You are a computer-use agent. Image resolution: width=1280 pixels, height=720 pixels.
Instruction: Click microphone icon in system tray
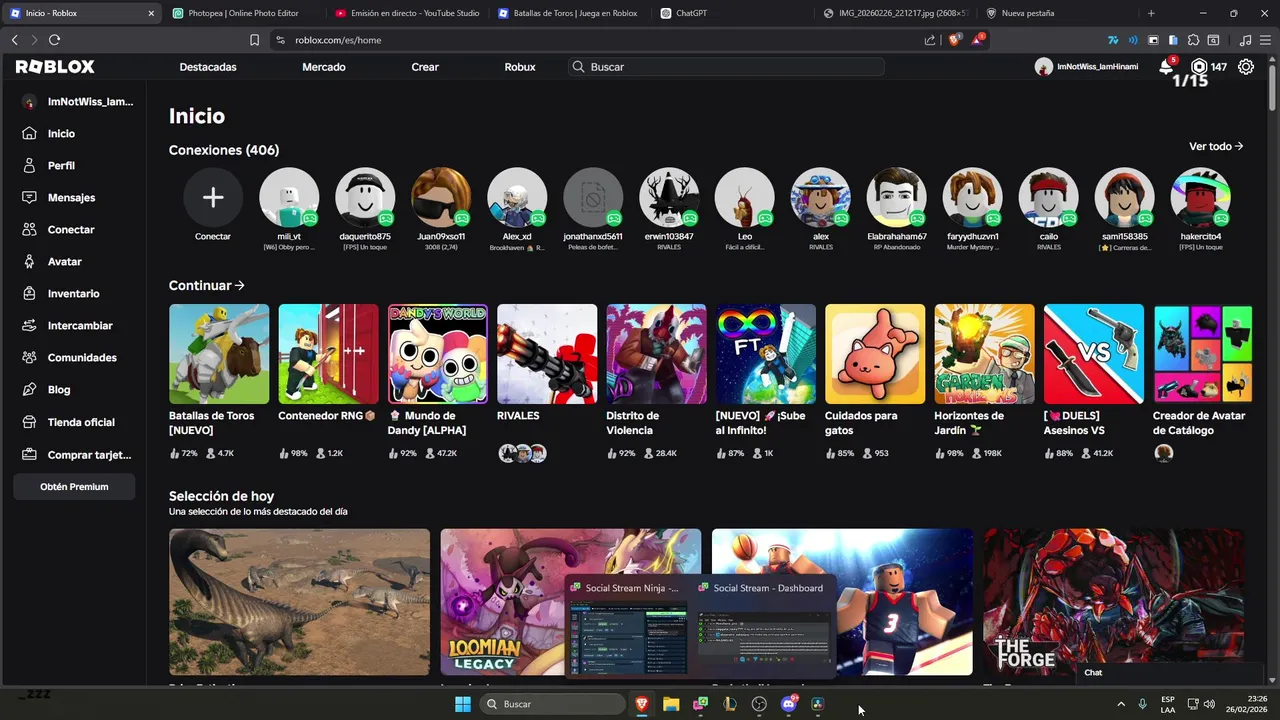tap(1142, 704)
